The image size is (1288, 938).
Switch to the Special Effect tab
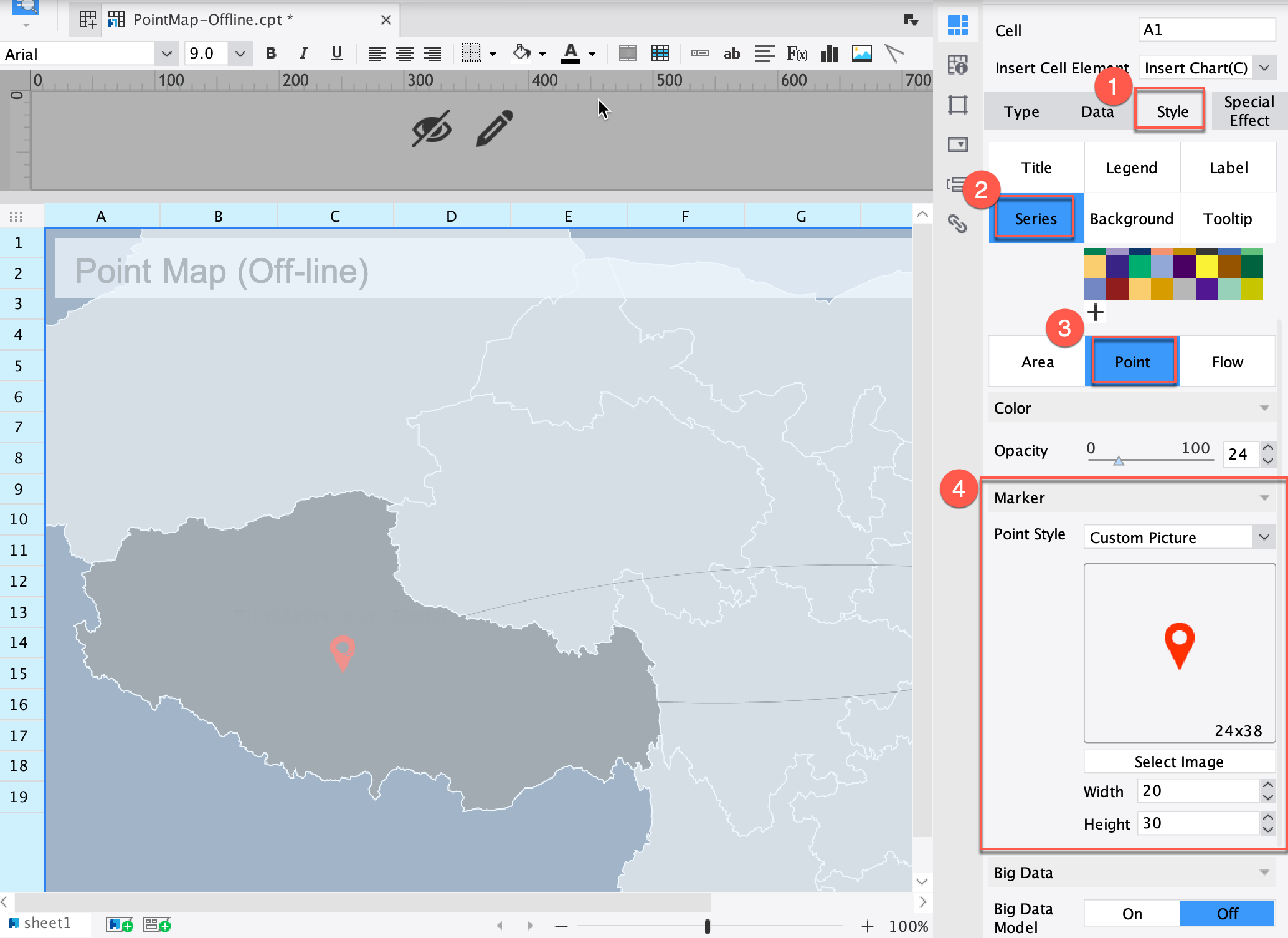tap(1249, 111)
